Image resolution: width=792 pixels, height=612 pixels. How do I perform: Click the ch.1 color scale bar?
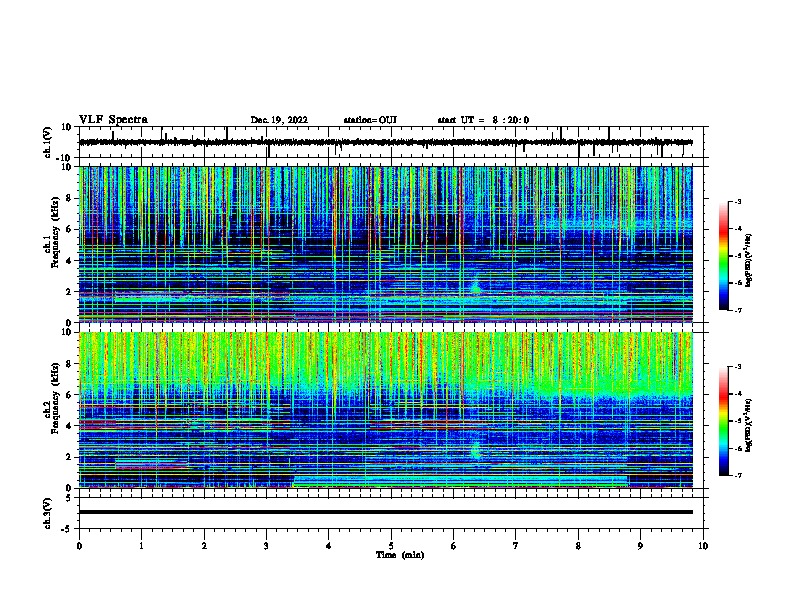coord(724,256)
